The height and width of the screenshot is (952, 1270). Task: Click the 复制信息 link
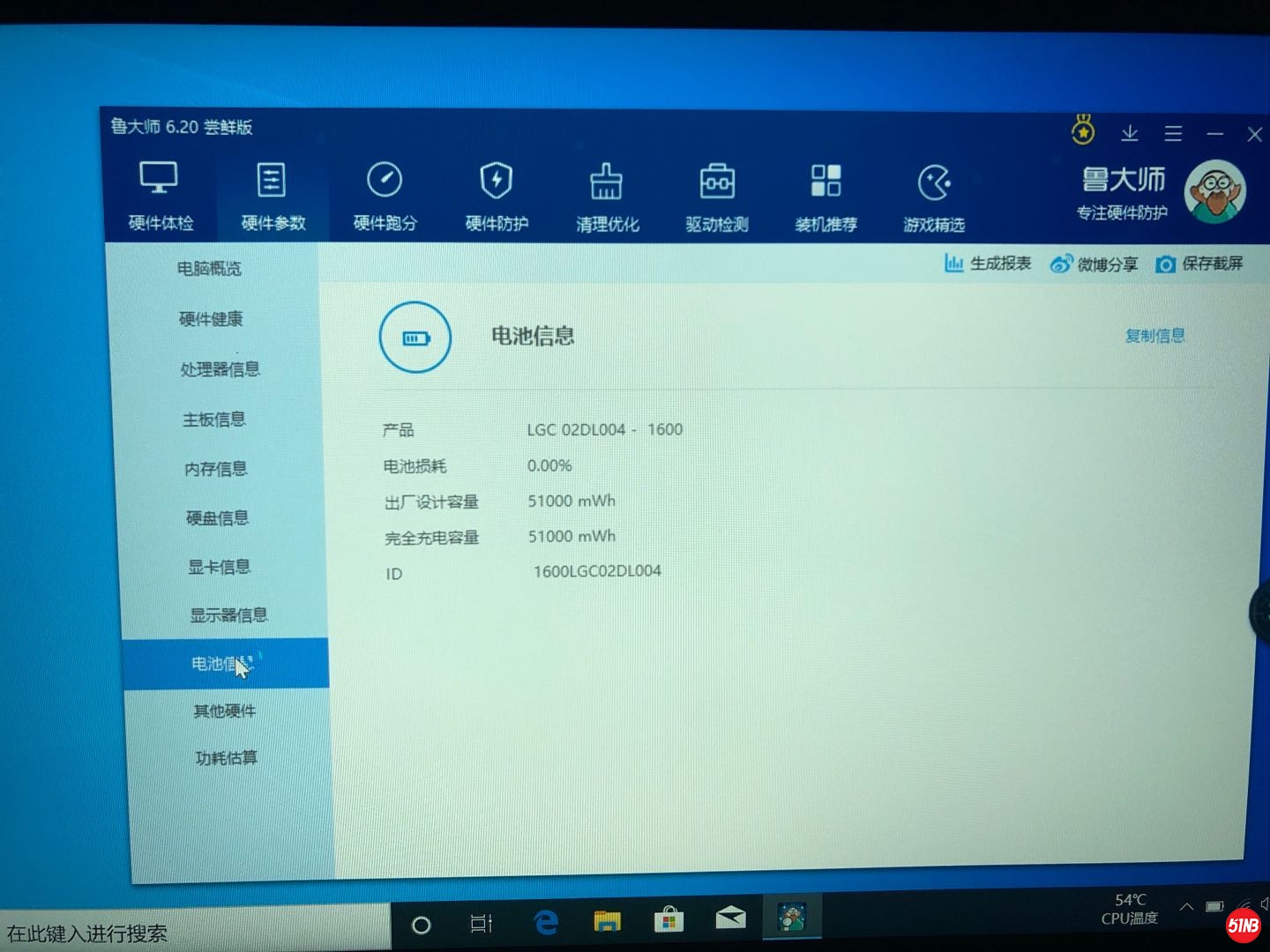pos(1154,336)
